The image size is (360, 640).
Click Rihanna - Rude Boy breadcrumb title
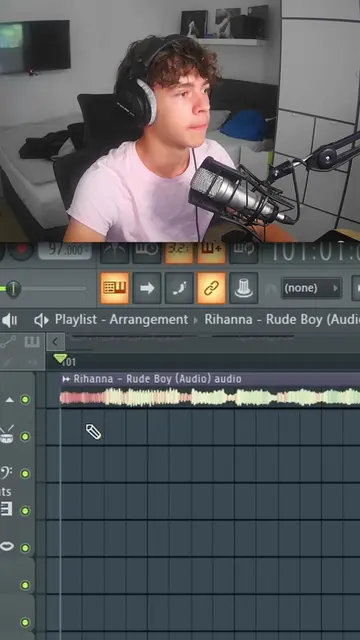click(x=282, y=320)
